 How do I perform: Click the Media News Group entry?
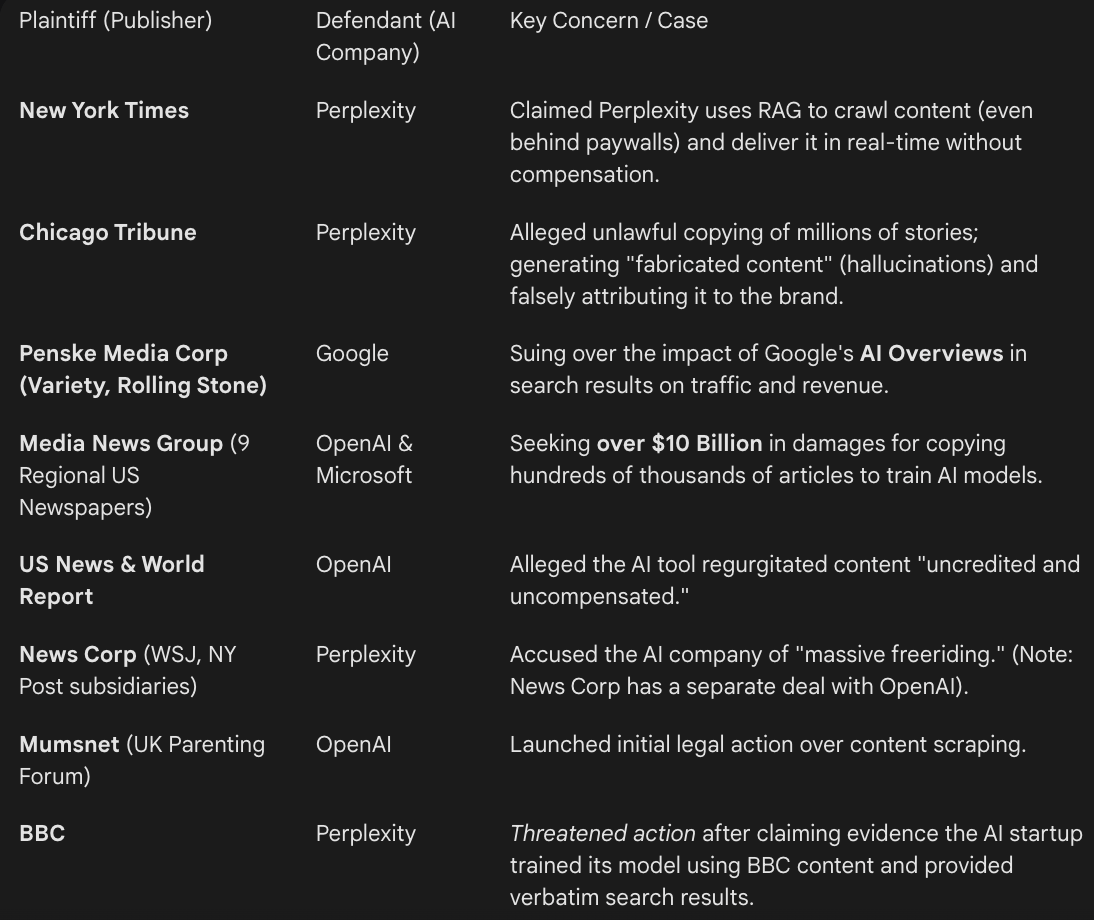pos(134,475)
